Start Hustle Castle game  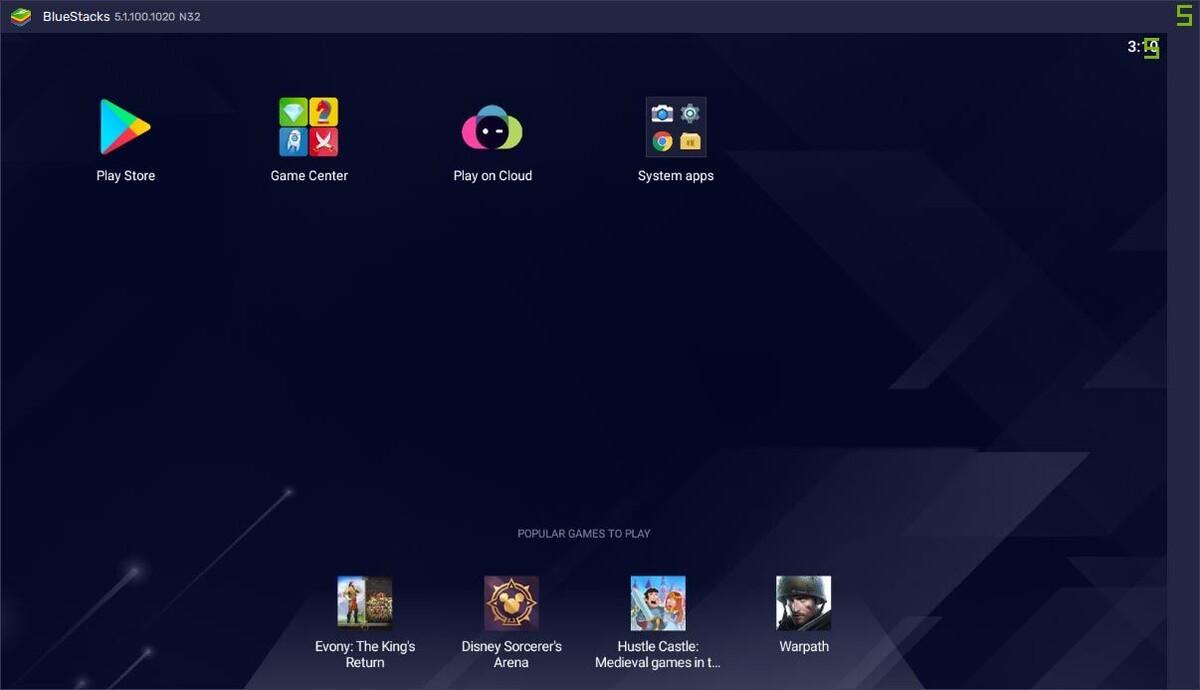[658, 603]
